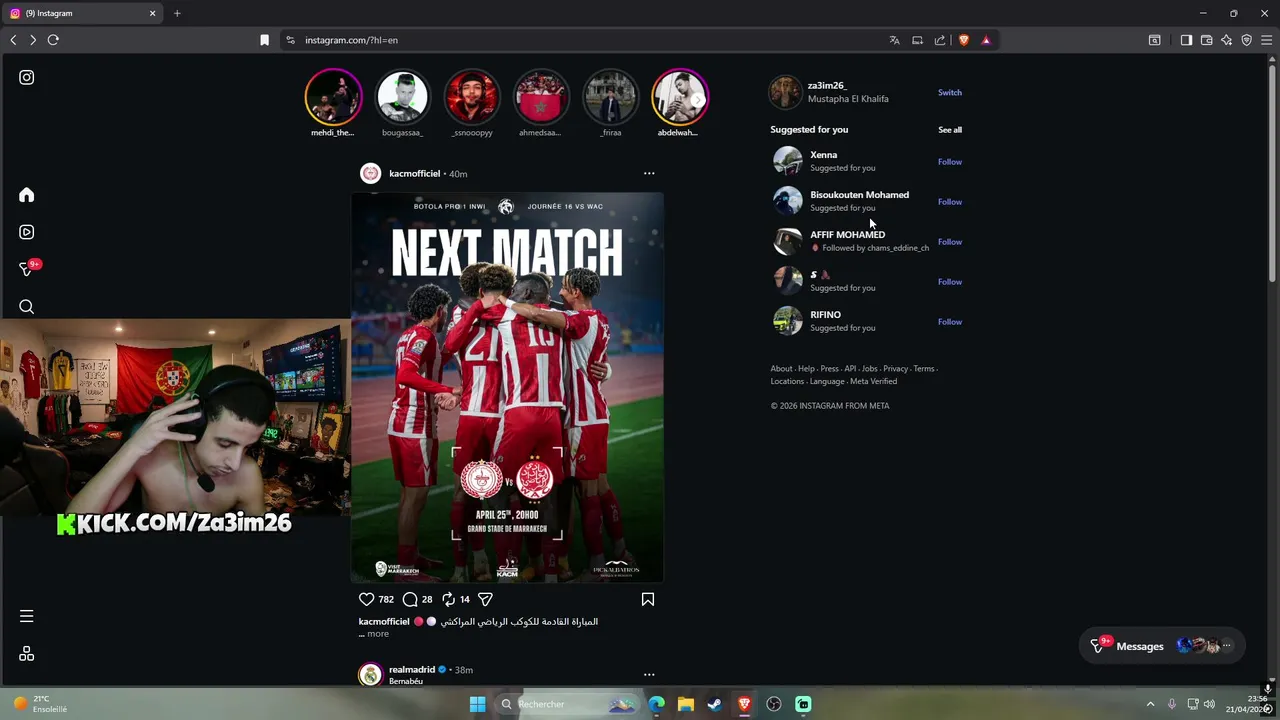The height and width of the screenshot is (720, 1280).
Task: Switch to the Instagram browser tab
Action: (82, 13)
